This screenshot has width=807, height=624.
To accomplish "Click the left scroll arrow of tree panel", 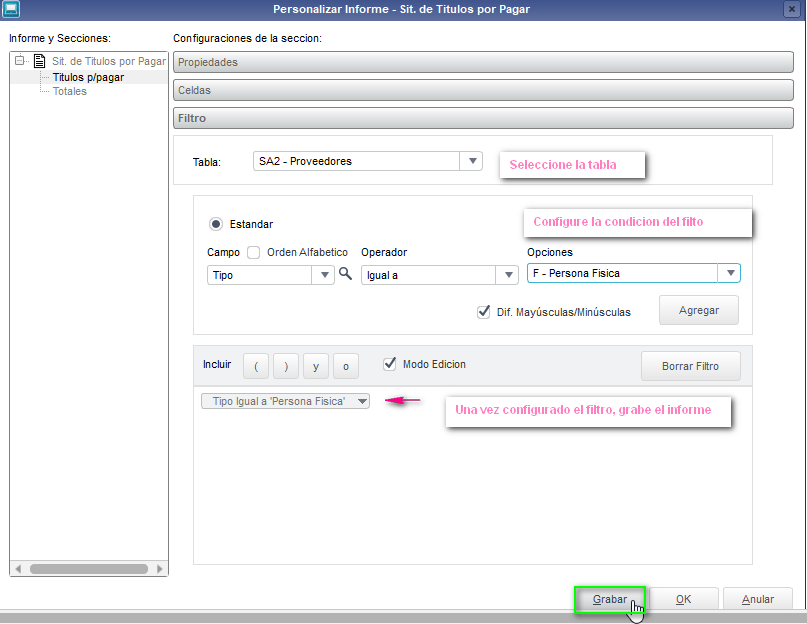I will click(19, 569).
